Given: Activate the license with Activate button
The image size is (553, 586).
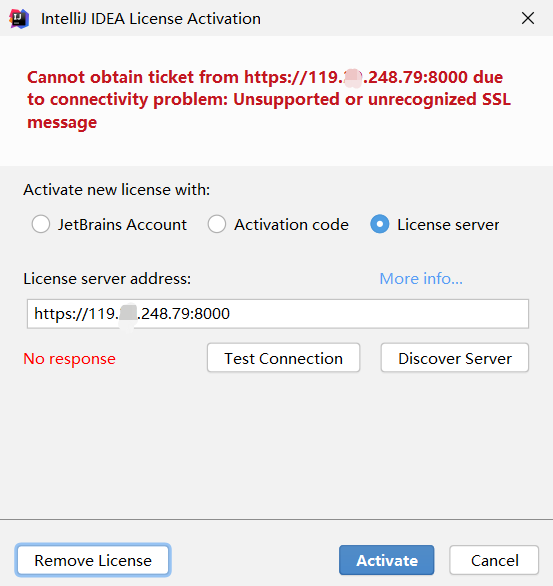Looking at the screenshot, I should click(387, 560).
